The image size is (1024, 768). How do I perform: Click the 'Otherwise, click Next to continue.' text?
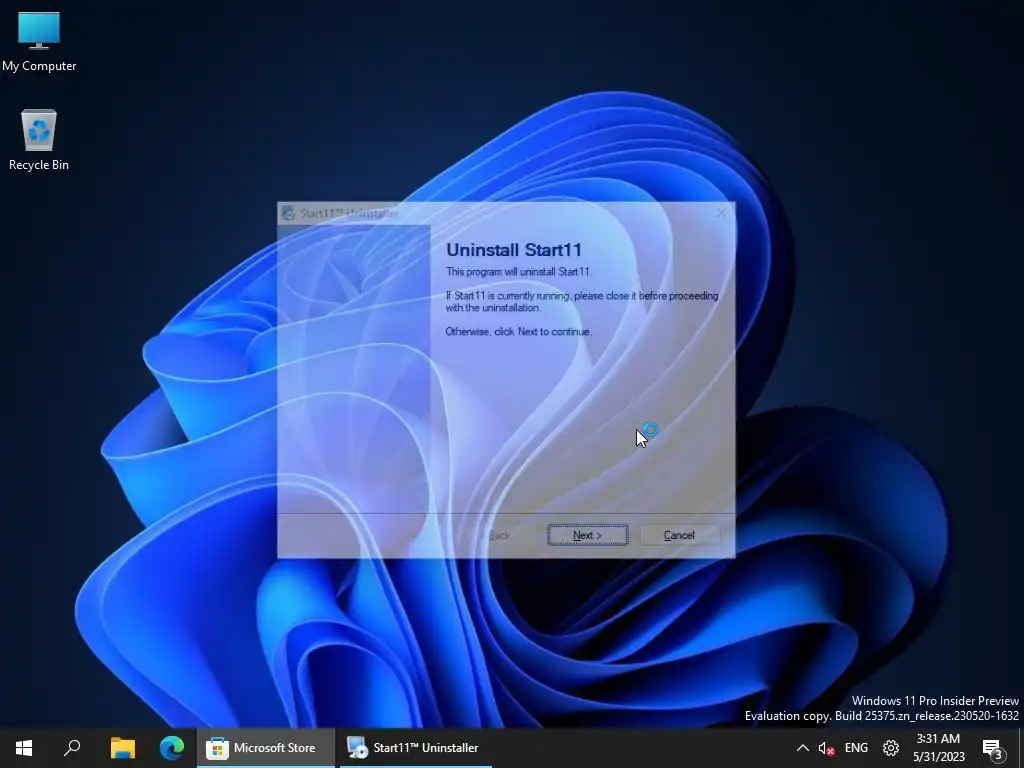click(x=519, y=332)
